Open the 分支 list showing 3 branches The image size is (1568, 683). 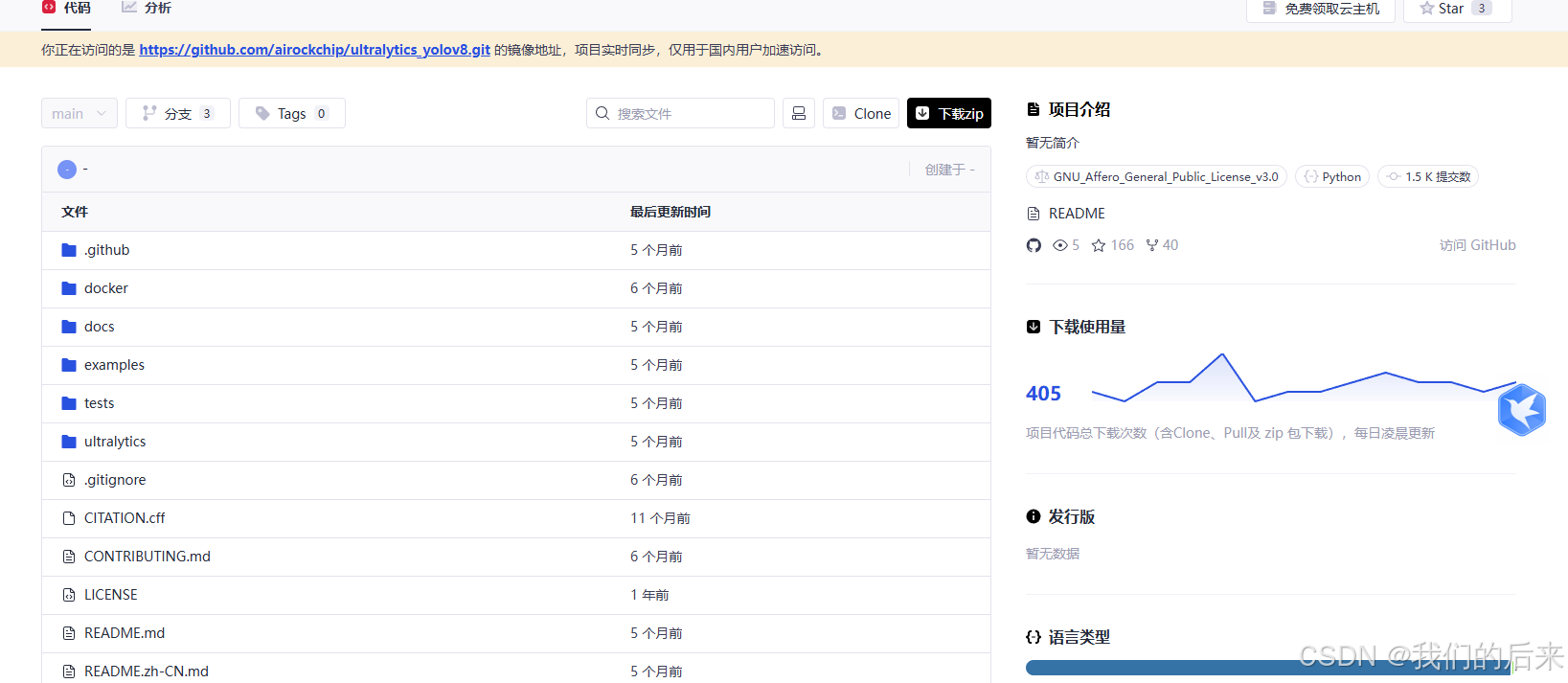point(178,113)
